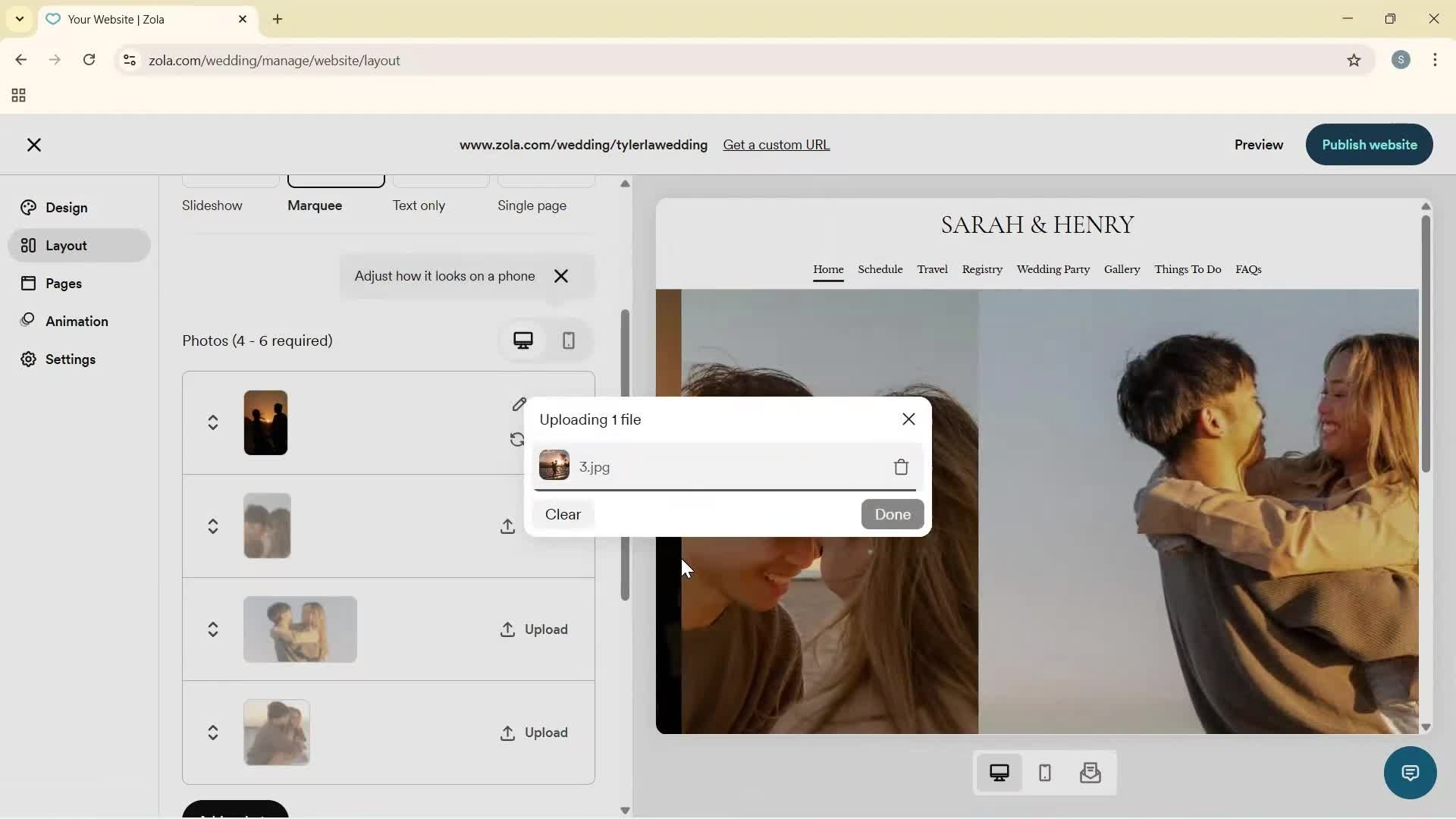
Task: Upload a photo into the third slot
Action: pos(534,629)
